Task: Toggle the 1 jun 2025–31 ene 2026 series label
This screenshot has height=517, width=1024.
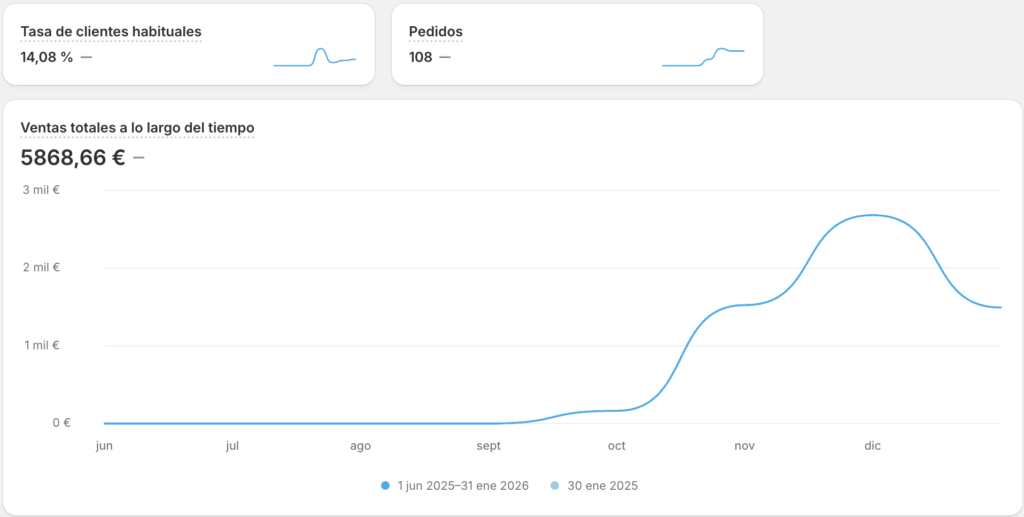Action: click(463, 486)
